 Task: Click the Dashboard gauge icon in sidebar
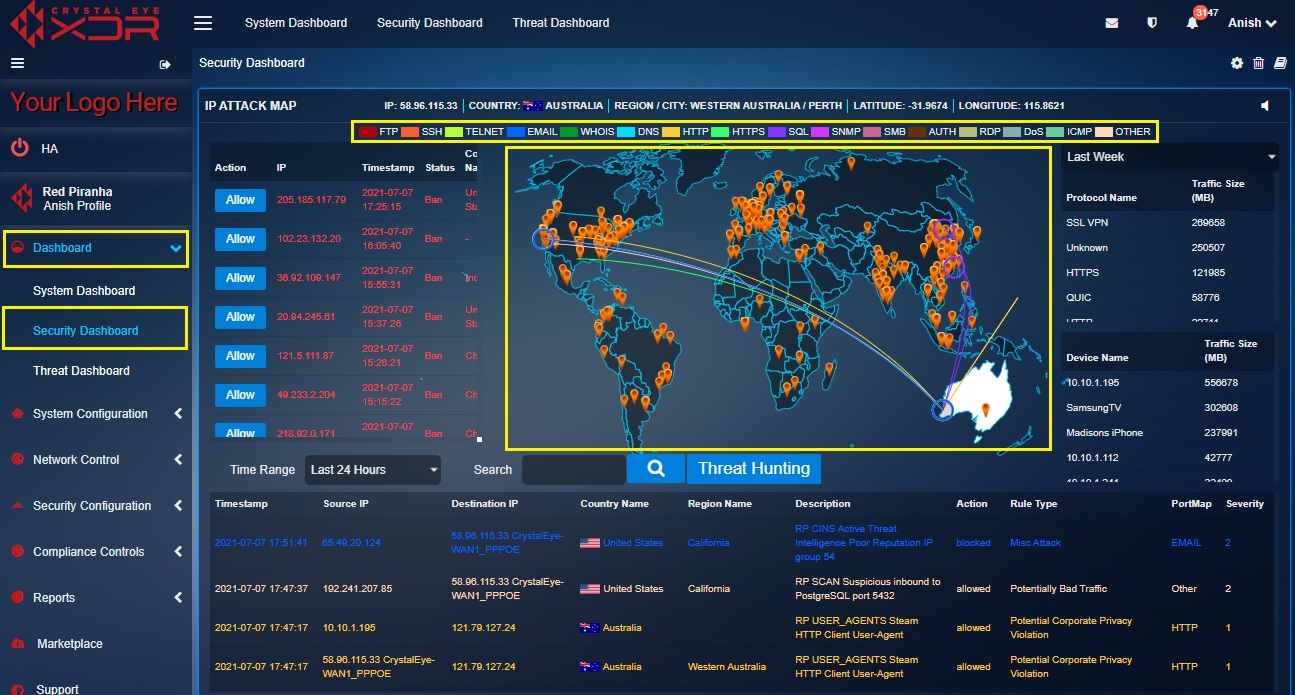(15, 248)
